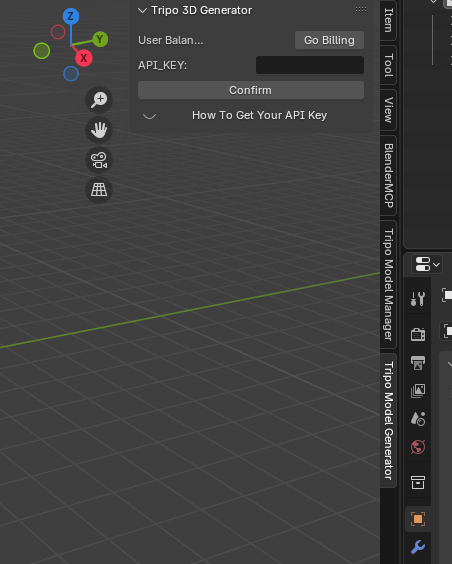Click the Z axis on navigation gizmo
This screenshot has width=452, height=564.
tap(71, 16)
